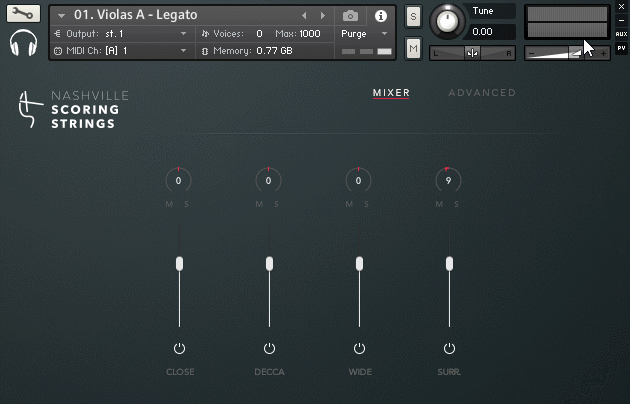
Task: Click the DECCA mic pan knob
Action: [268, 181]
